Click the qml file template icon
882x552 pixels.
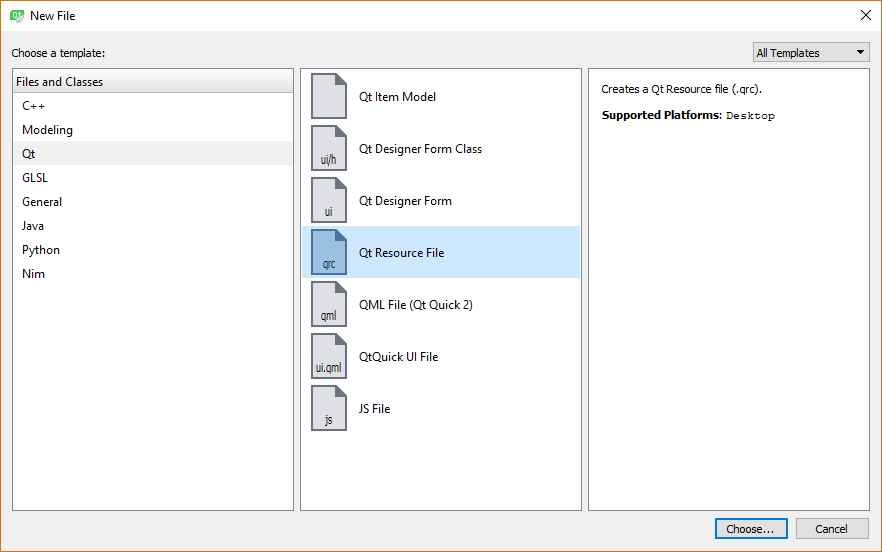329,305
